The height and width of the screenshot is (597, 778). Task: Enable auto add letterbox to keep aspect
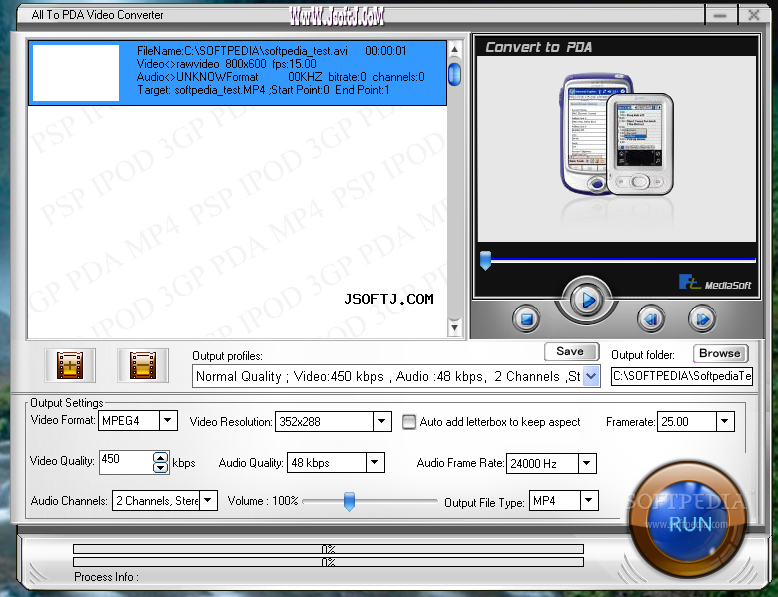[x=409, y=422]
